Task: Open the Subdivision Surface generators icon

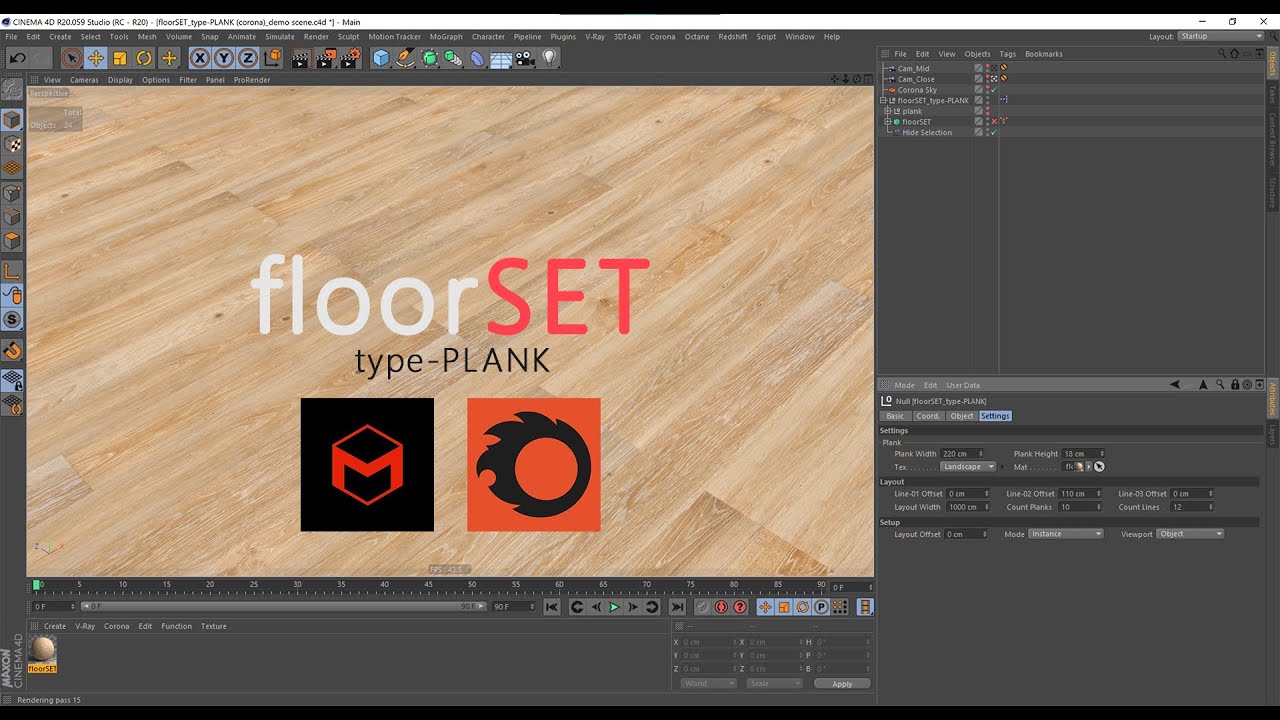Action: pos(429,58)
